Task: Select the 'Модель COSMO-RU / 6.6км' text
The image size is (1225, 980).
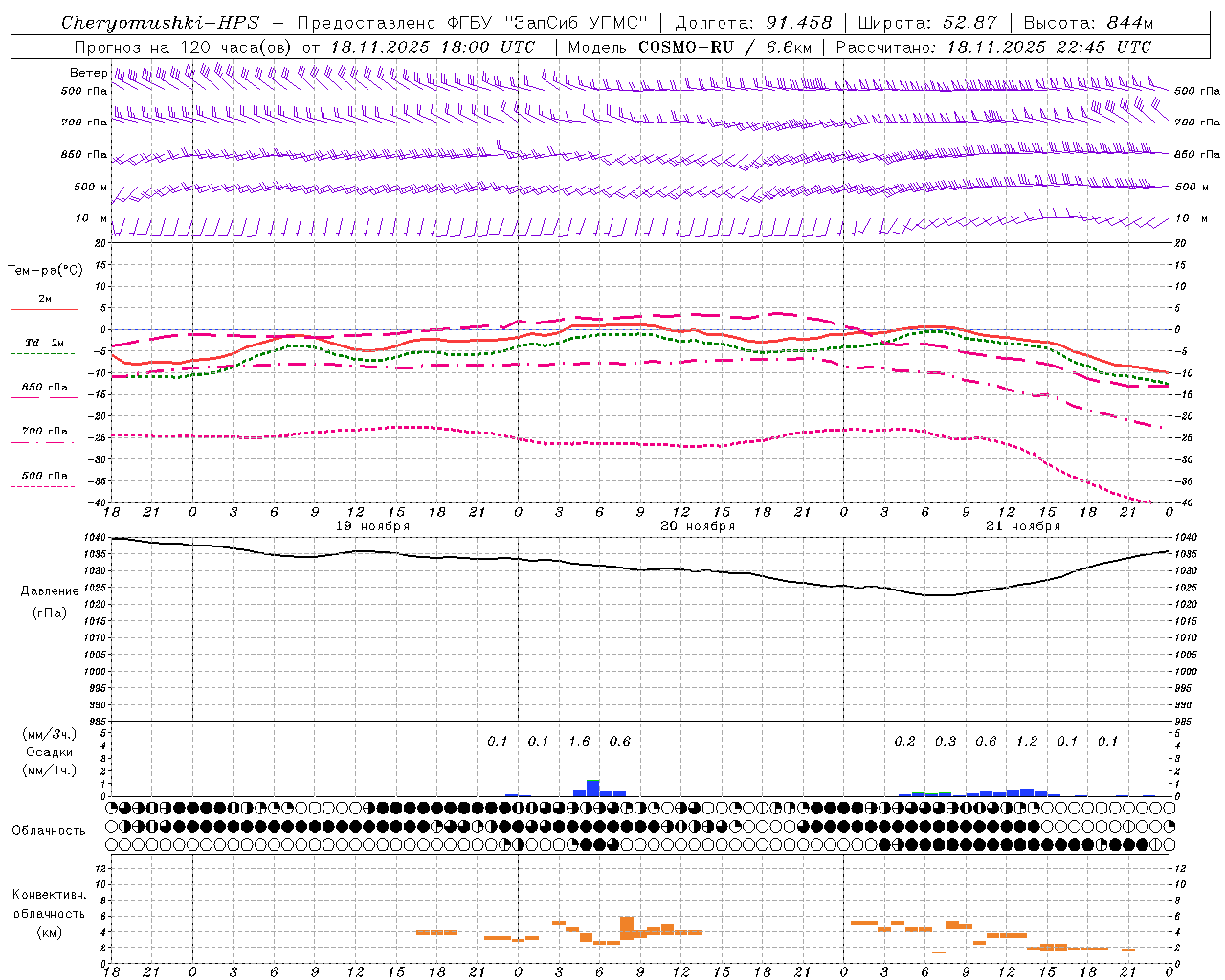Action: coord(689,47)
